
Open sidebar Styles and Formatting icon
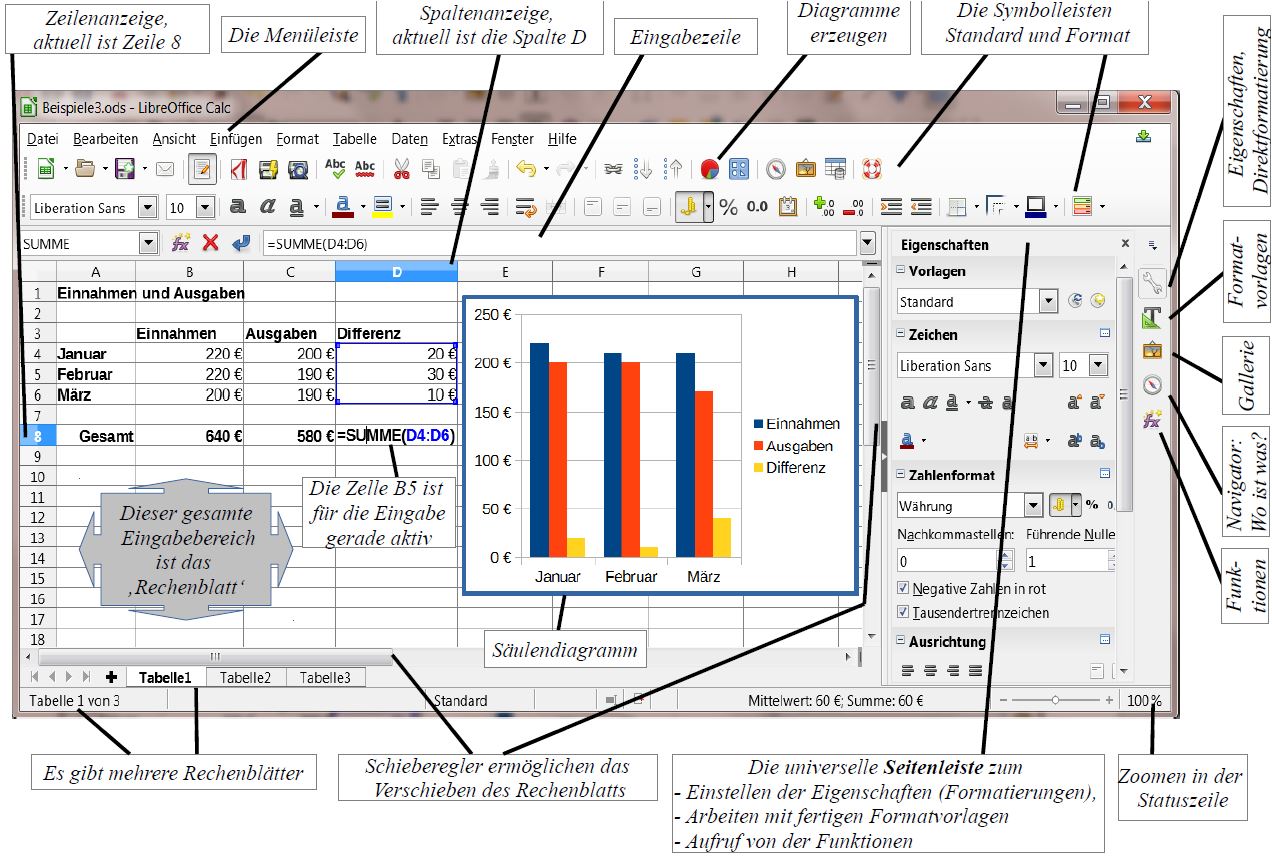point(1152,317)
